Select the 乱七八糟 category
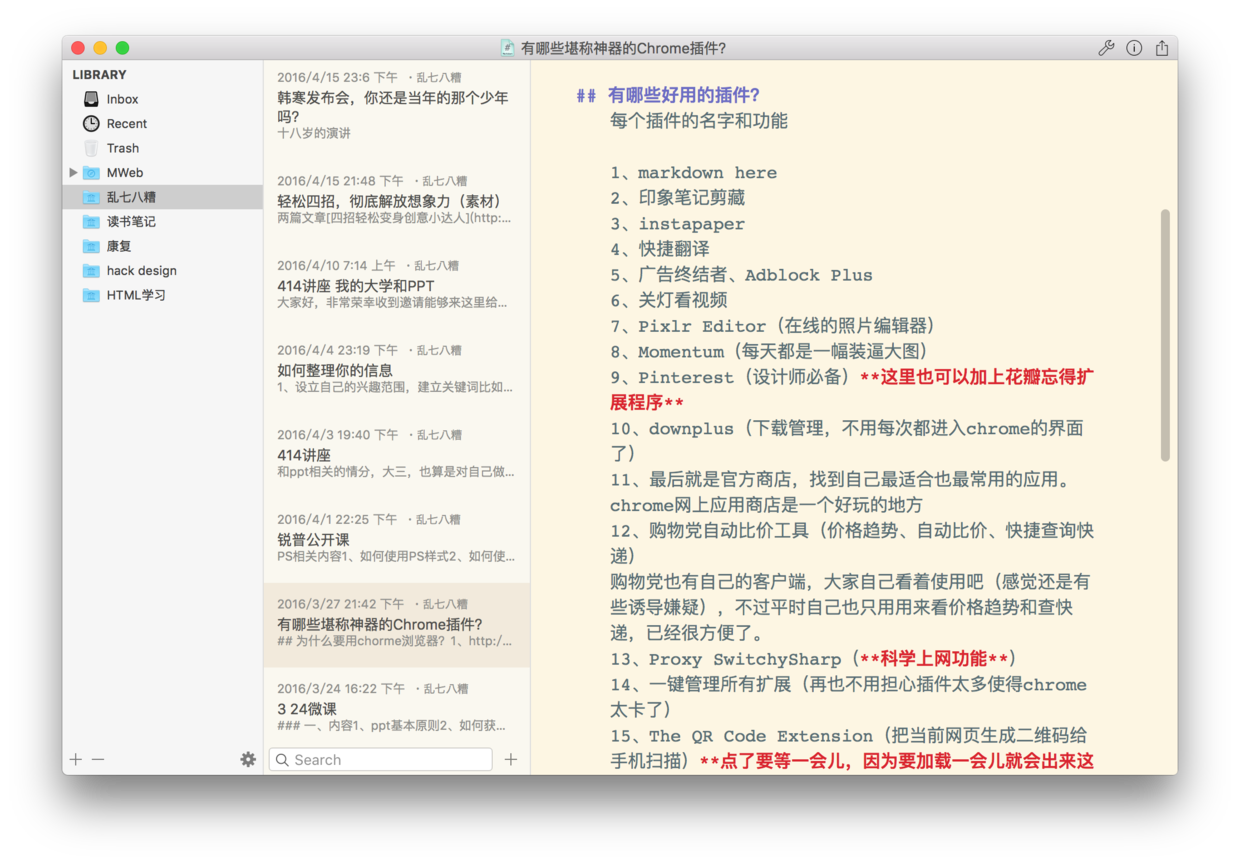The image size is (1240, 864). (x=131, y=196)
